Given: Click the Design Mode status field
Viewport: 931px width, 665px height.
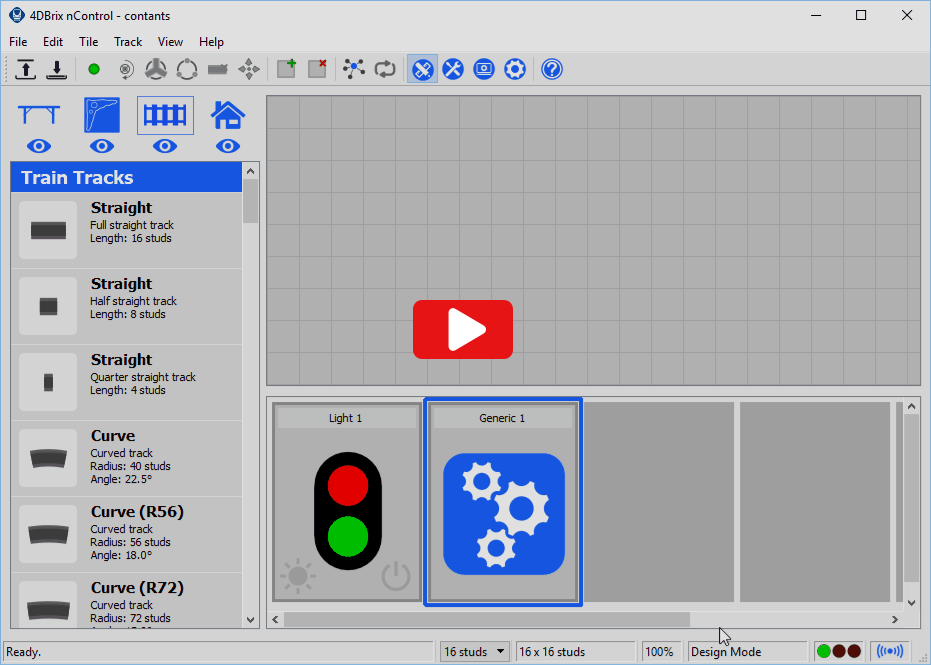Looking at the screenshot, I should 748,651.
